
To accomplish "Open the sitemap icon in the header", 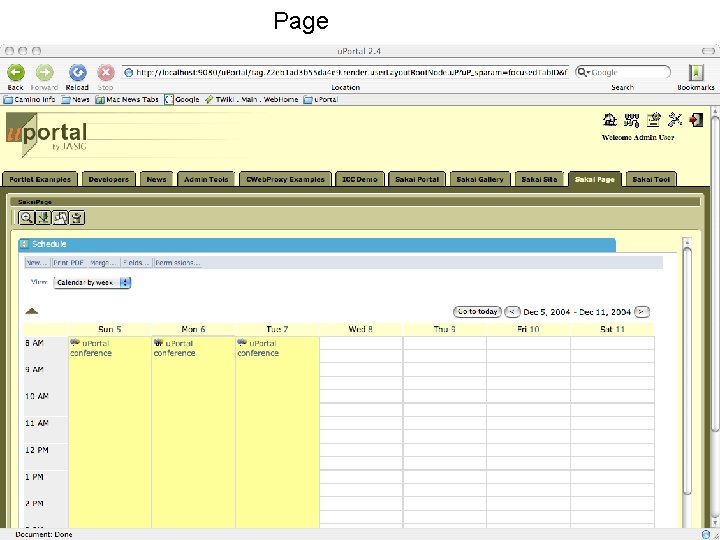I will [x=631, y=120].
